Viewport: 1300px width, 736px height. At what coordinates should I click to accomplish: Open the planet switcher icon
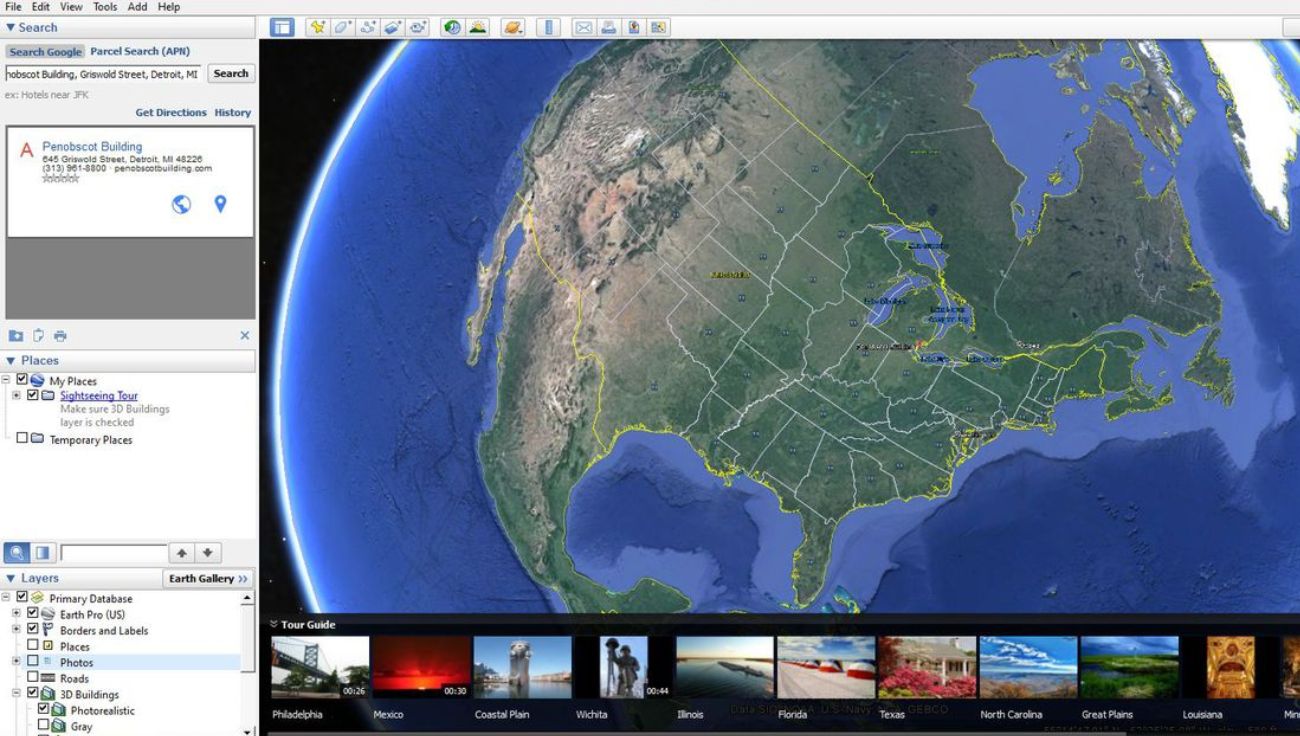click(513, 27)
